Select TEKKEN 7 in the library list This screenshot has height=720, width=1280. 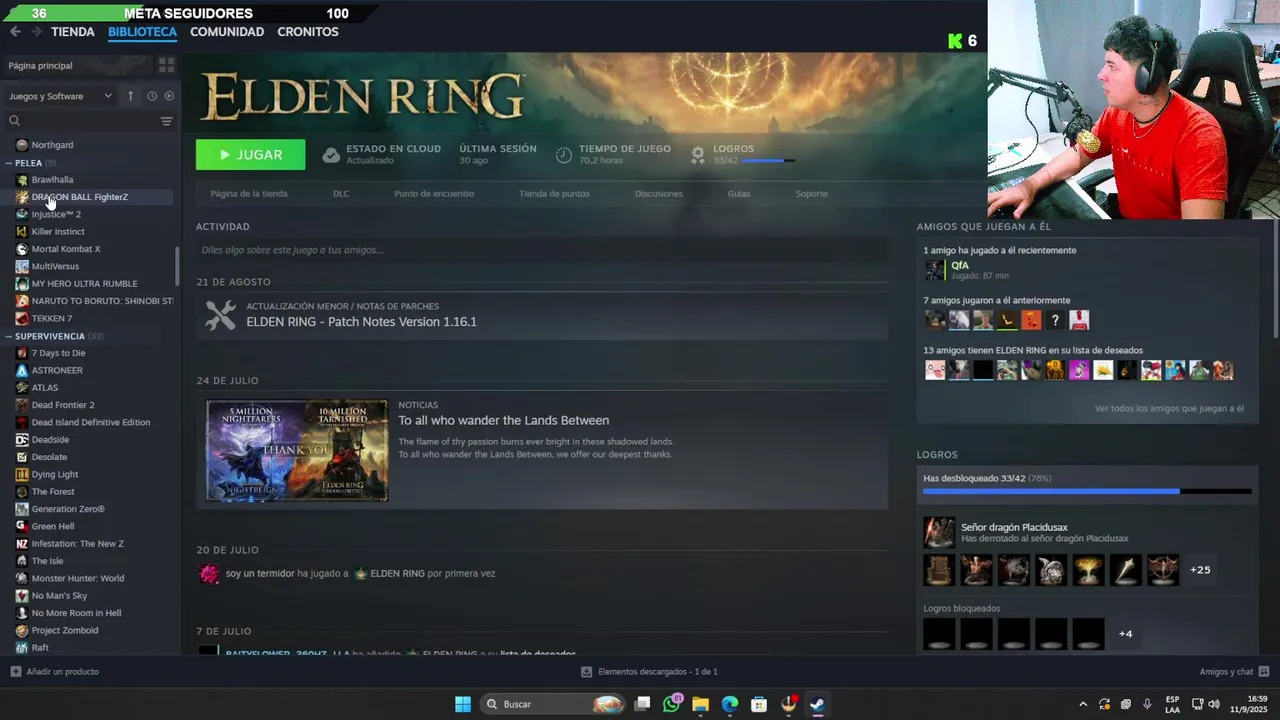click(52, 318)
